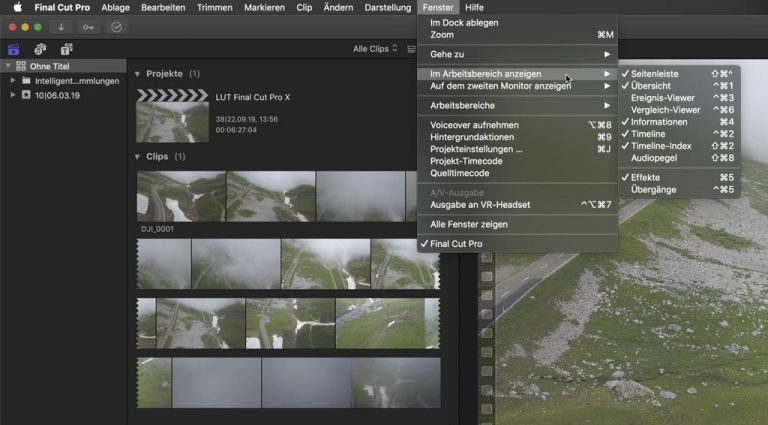Image resolution: width=768 pixels, height=425 pixels.
Task: Open the Bearbeiten menu
Action: click(x=163, y=7)
